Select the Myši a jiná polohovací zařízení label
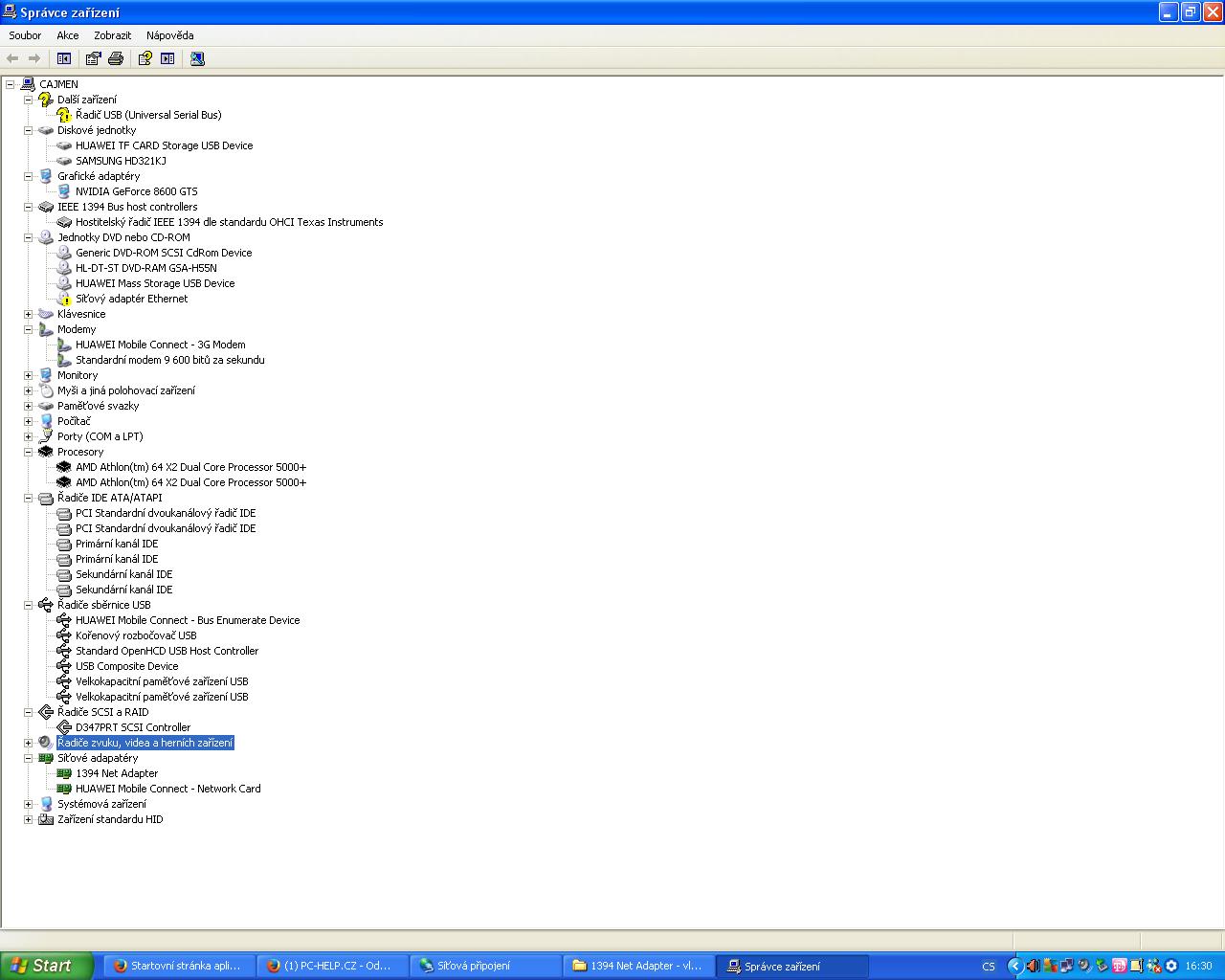Viewport: 1225px width, 980px height. click(x=126, y=390)
